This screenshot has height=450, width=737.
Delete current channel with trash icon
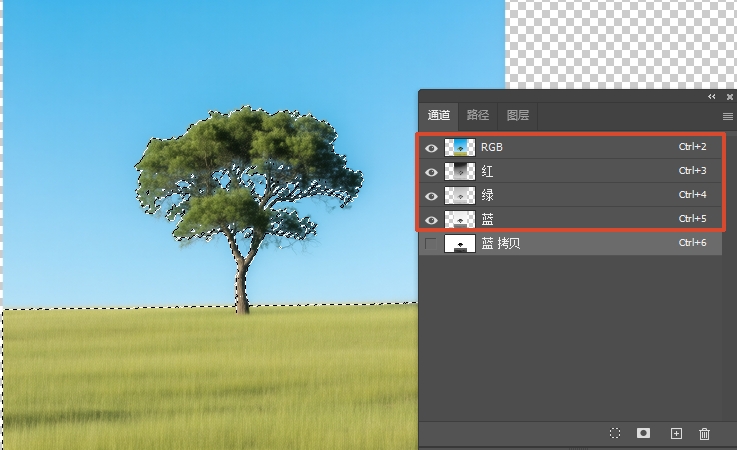(x=704, y=433)
